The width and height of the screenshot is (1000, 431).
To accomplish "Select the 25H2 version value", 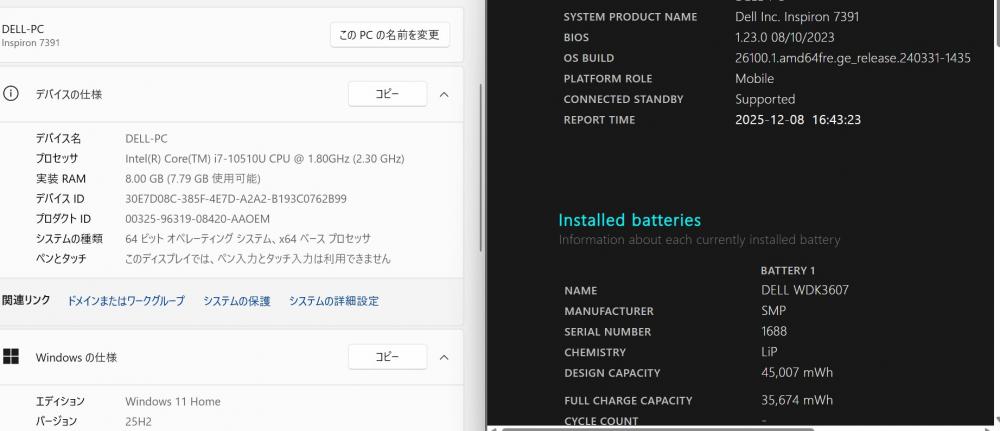I will point(138,421).
